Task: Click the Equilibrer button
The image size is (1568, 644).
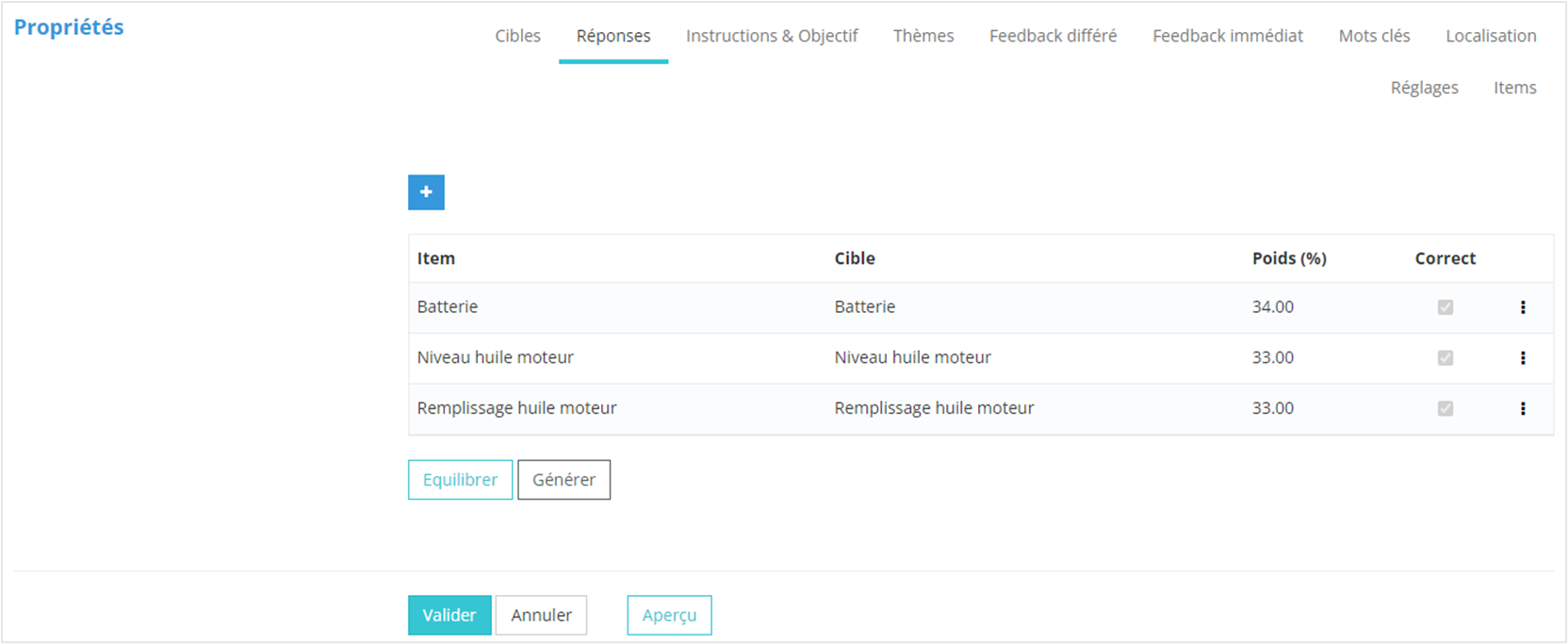Action: [460, 480]
